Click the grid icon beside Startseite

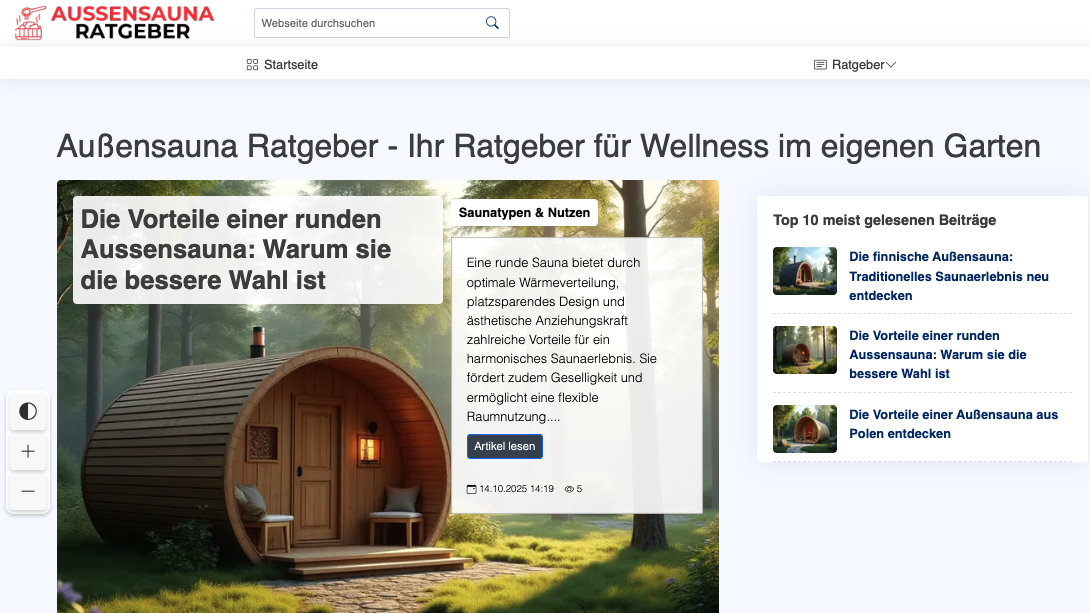(x=251, y=64)
